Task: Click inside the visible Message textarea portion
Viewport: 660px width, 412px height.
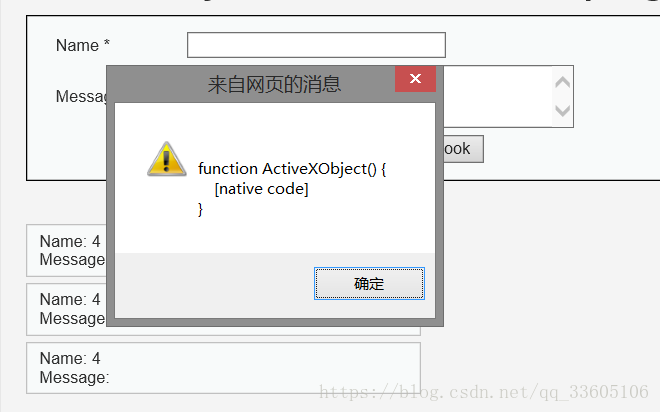Action: point(498,96)
